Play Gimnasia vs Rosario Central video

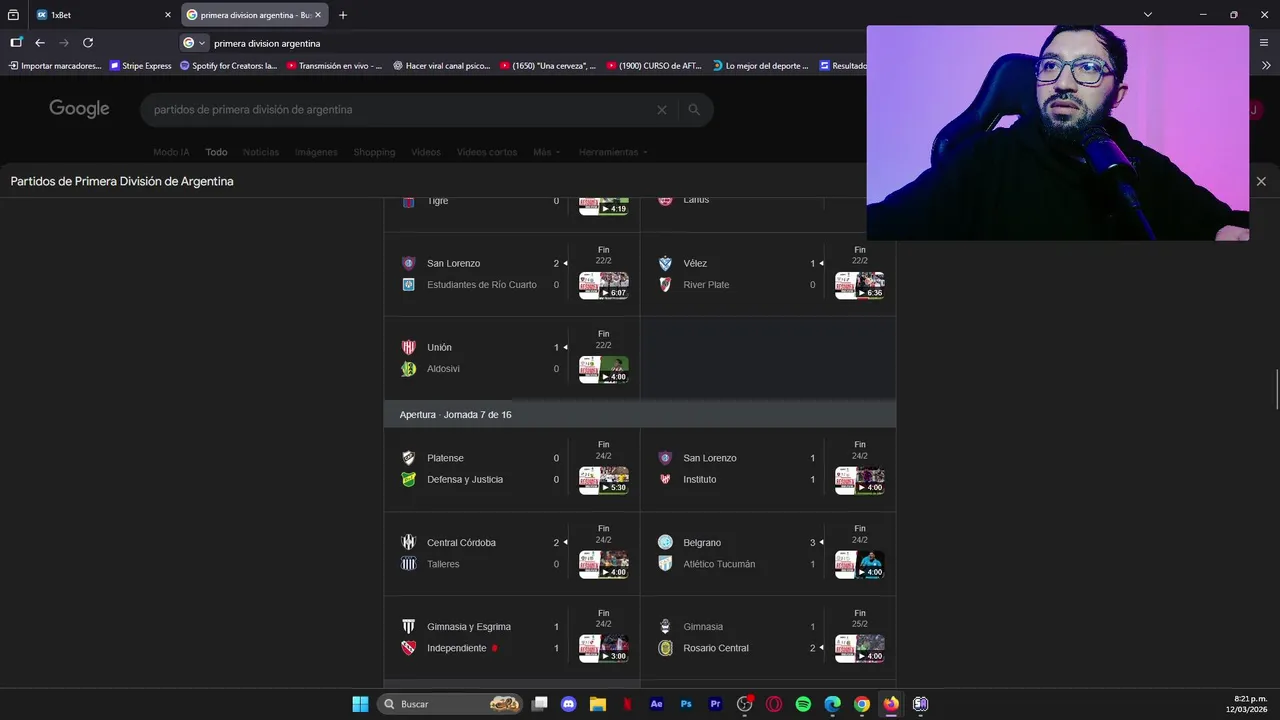(860, 648)
